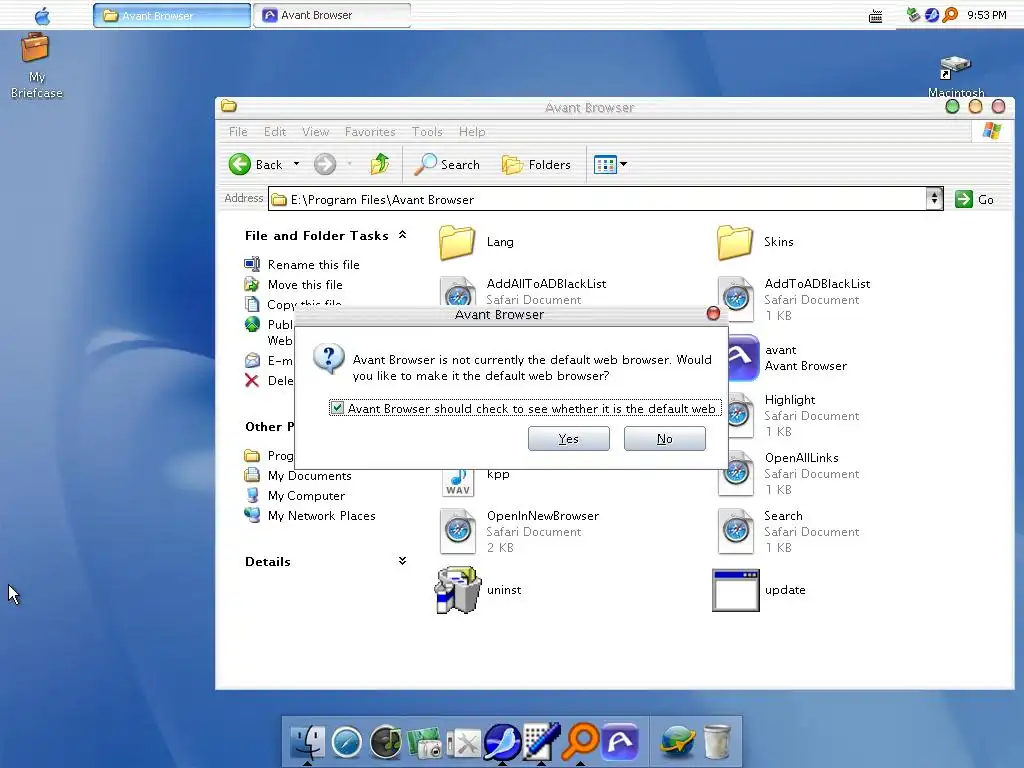The image size is (1024, 768).
Task: Open the View menu
Action: pyautogui.click(x=315, y=132)
